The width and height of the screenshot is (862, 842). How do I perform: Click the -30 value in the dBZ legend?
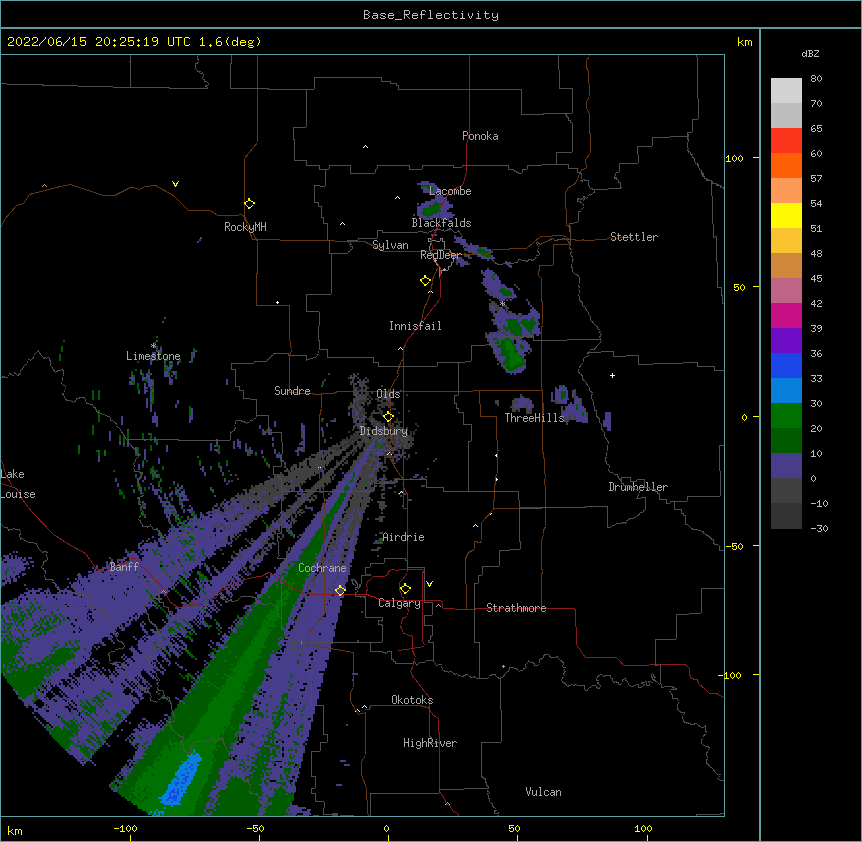click(x=819, y=528)
